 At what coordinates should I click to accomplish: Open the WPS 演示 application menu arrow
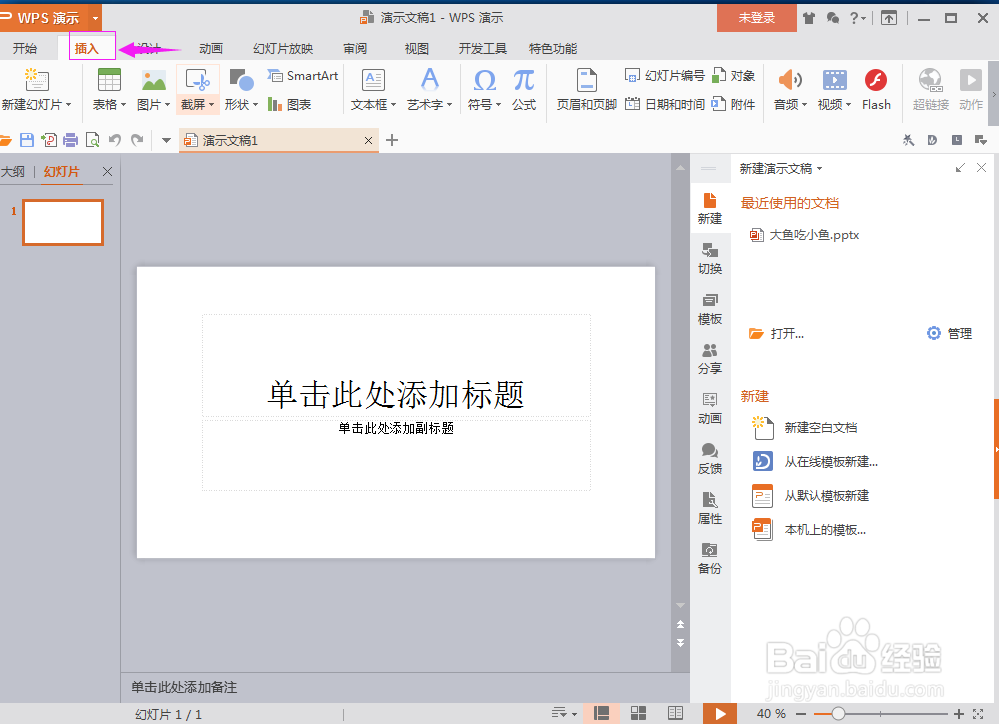pyautogui.click(x=95, y=18)
